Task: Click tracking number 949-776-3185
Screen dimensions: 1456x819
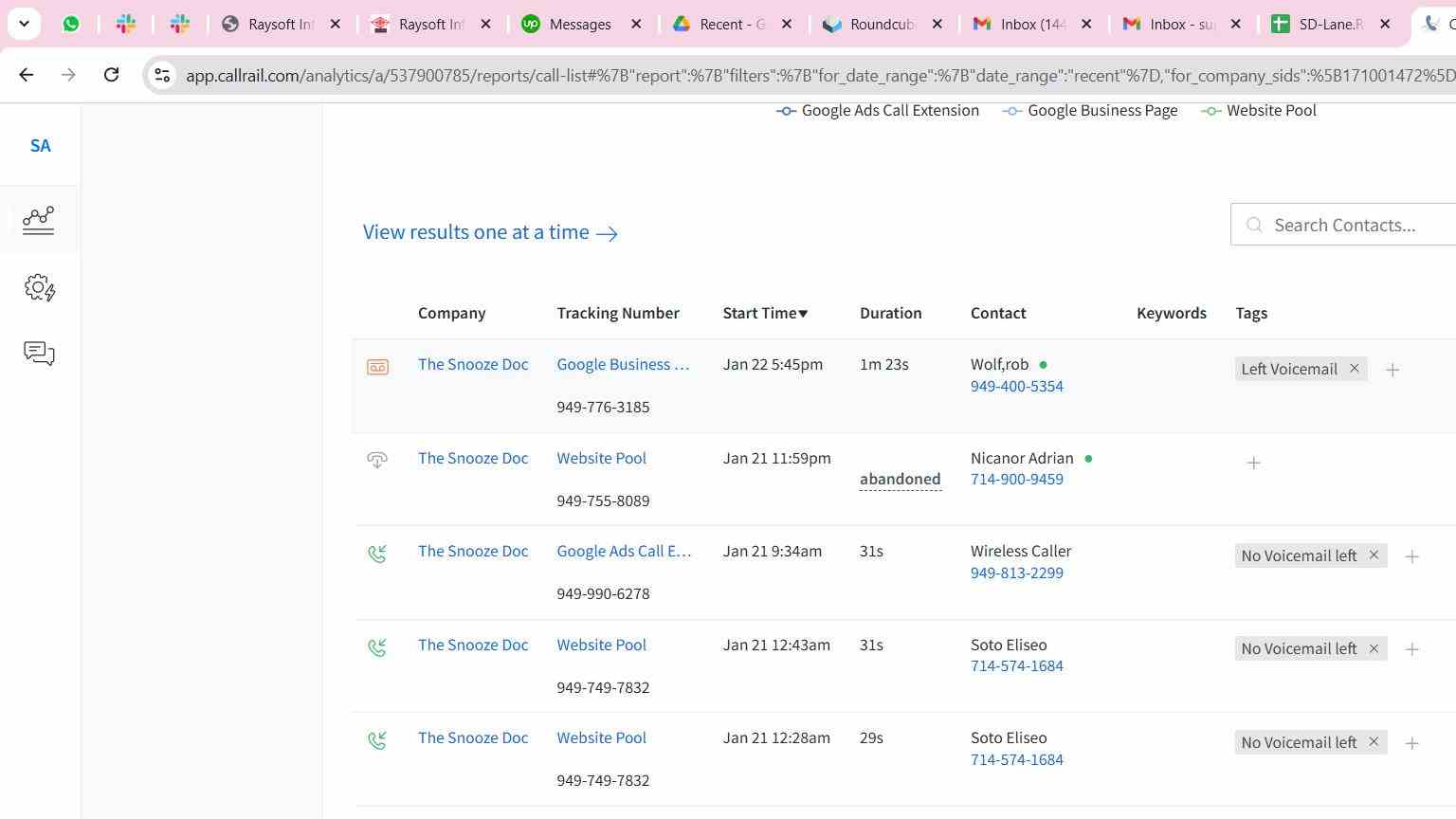Action: (603, 407)
